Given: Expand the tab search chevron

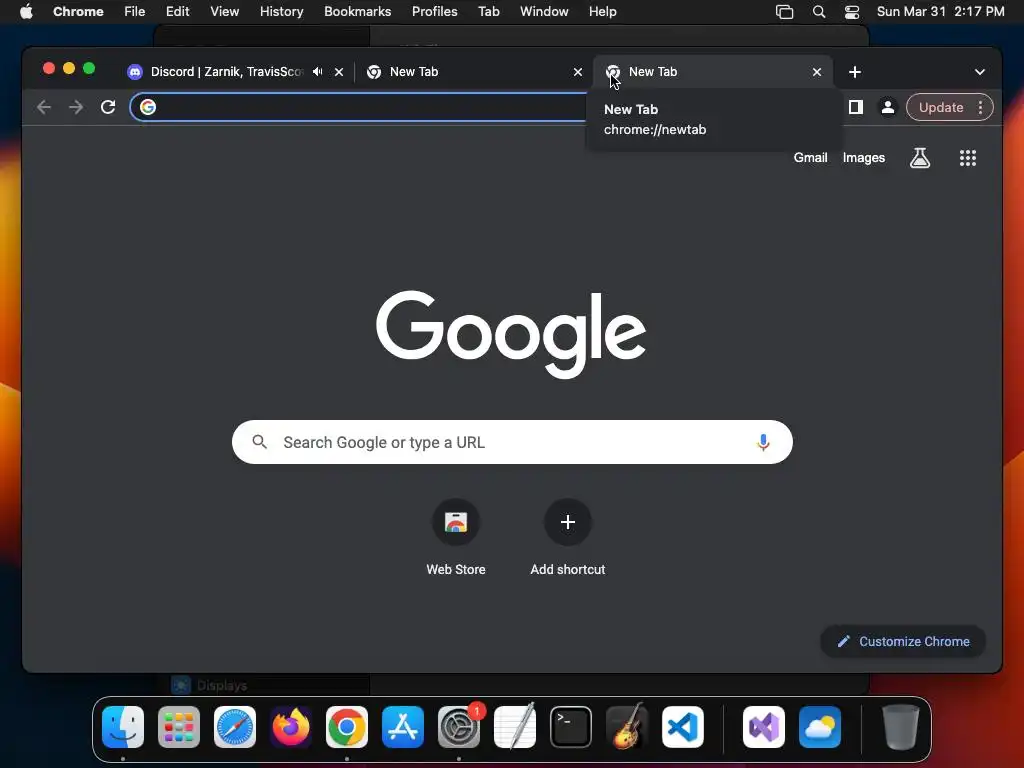Looking at the screenshot, I should tap(980, 72).
